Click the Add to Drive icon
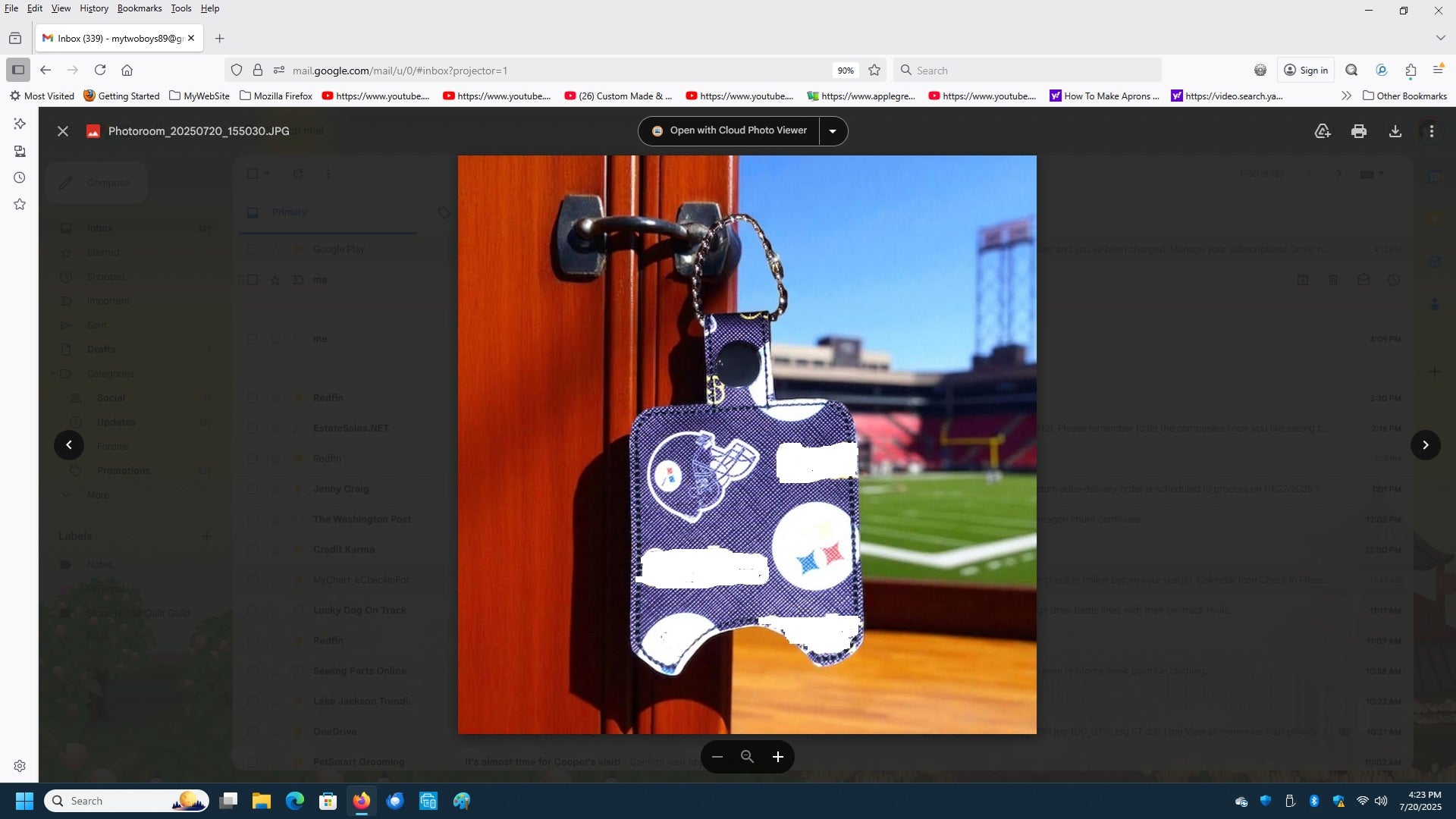This screenshot has height=819, width=1456. 1323,131
